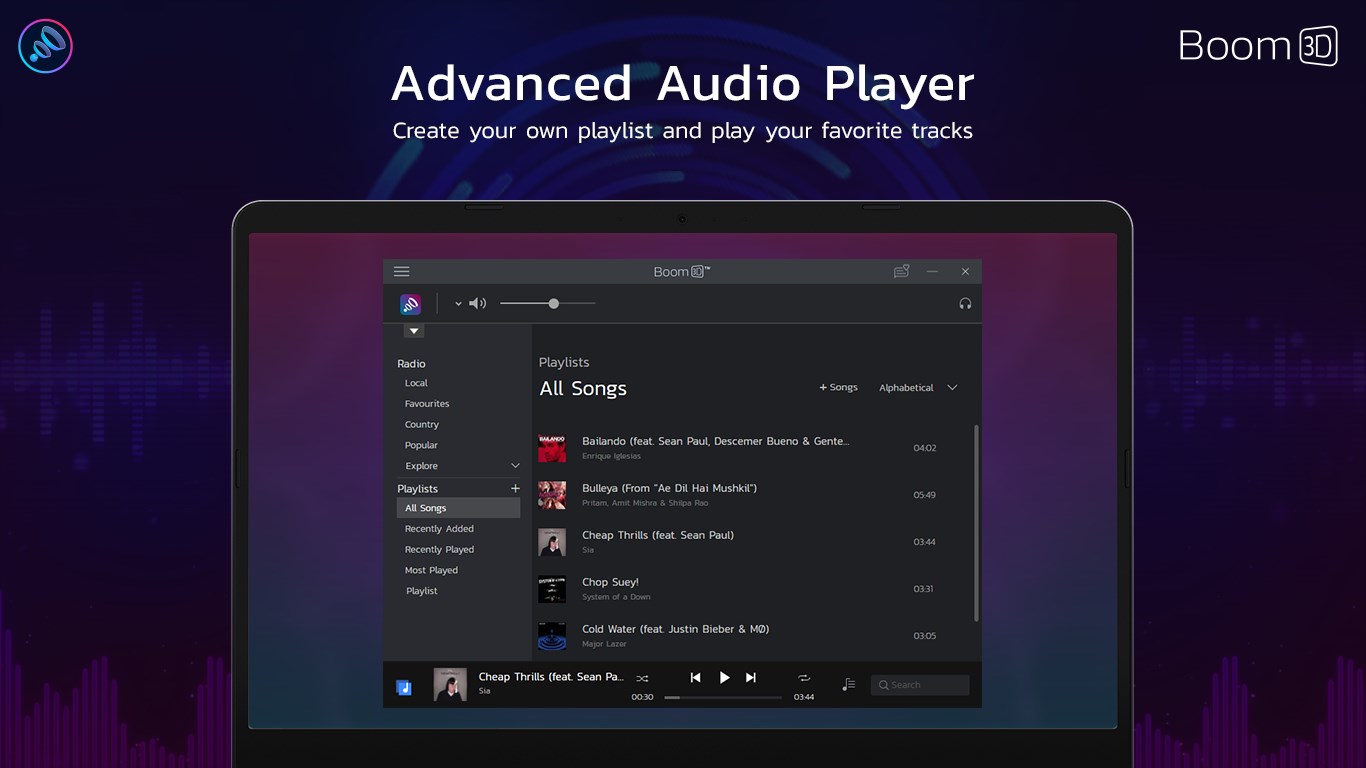Close the Boom 3D window
The width and height of the screenshot is (1366, 768).
pos(965,271)
